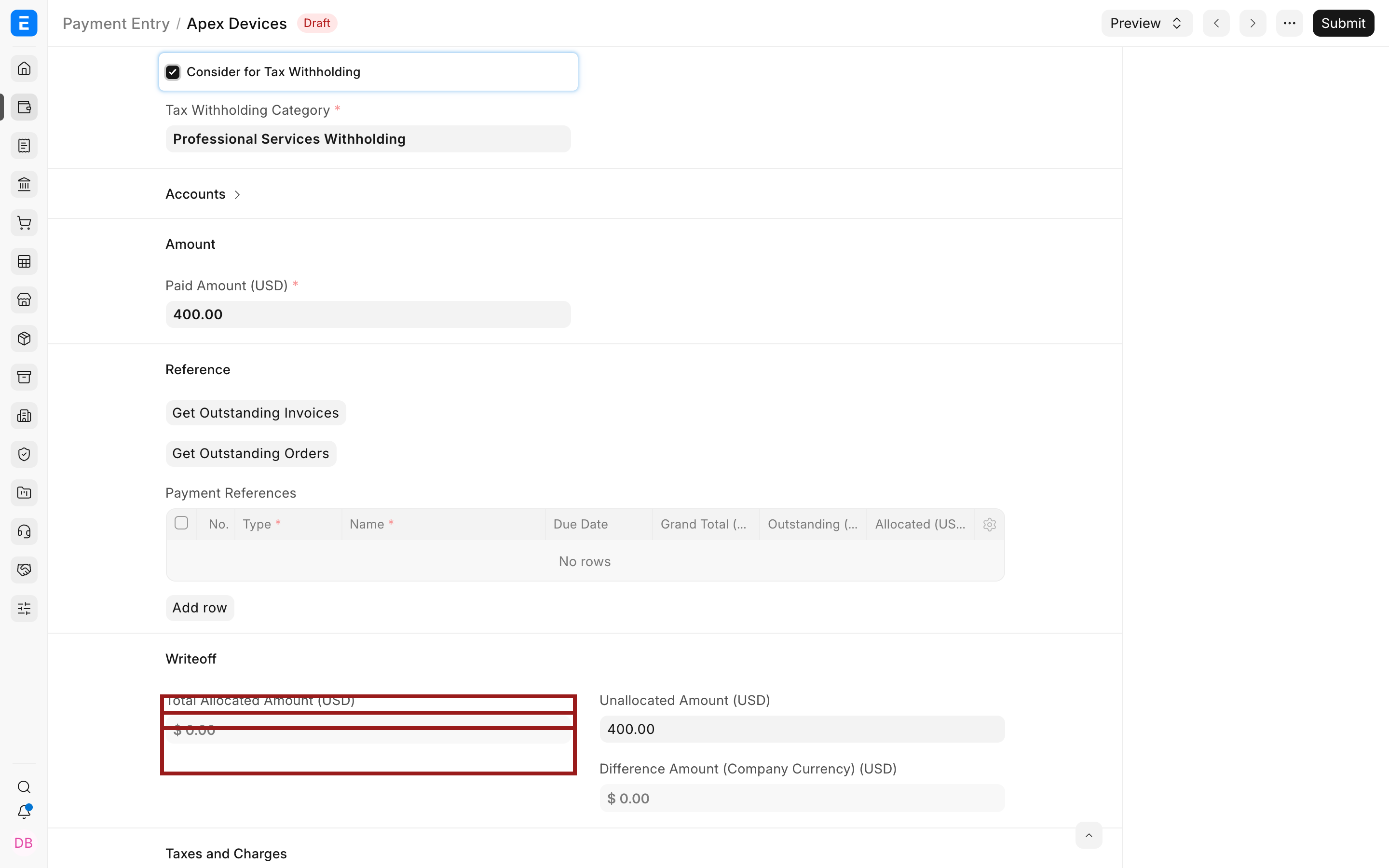
Task: Open table column settings gear
Action: click(x=989, y=524)
